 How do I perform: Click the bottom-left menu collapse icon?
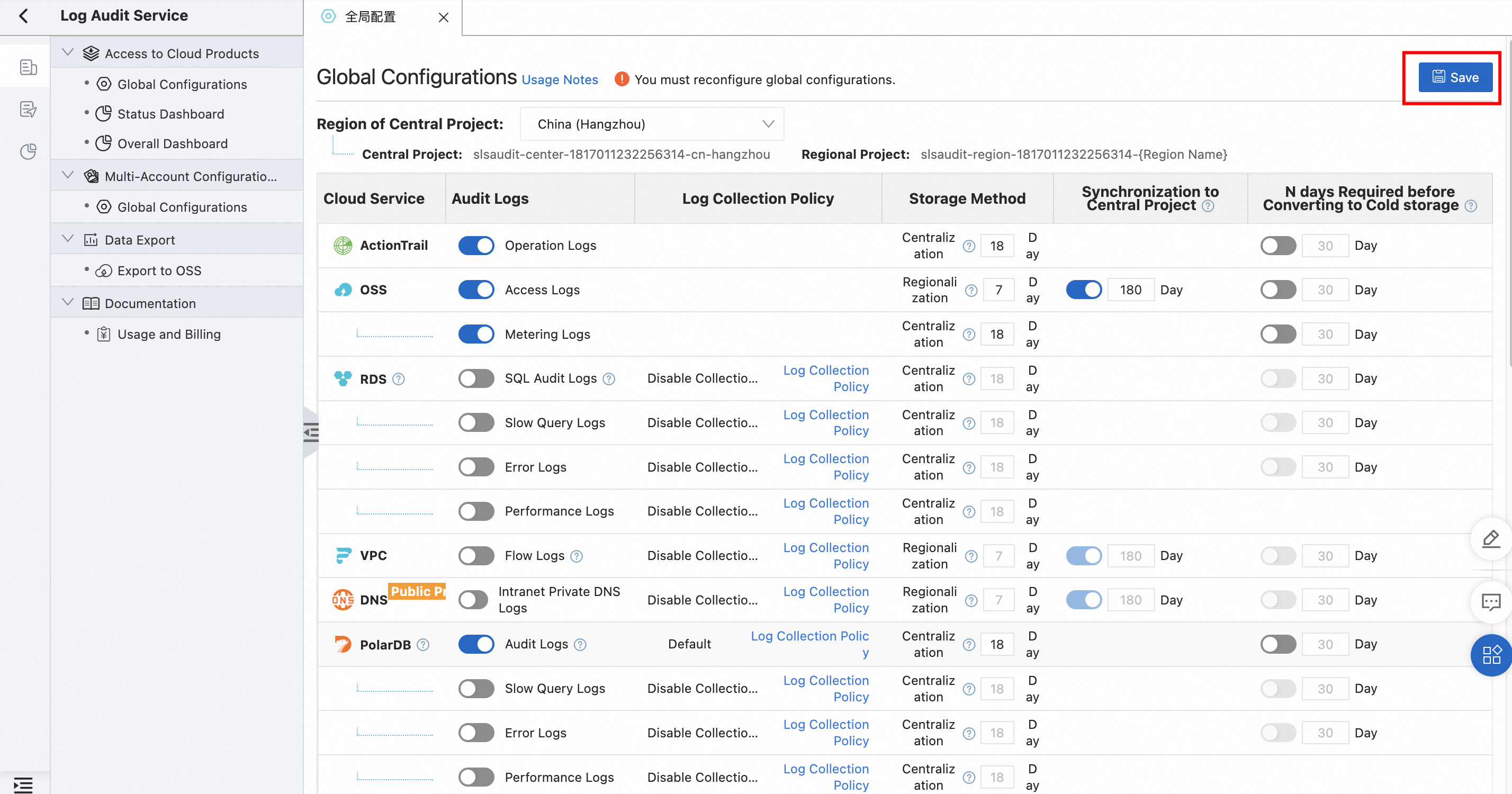23,784
